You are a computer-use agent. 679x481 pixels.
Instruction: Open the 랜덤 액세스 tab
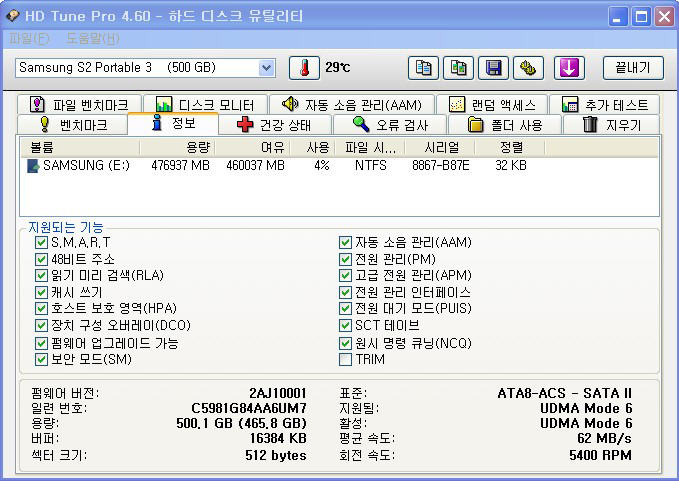[492, 105]
